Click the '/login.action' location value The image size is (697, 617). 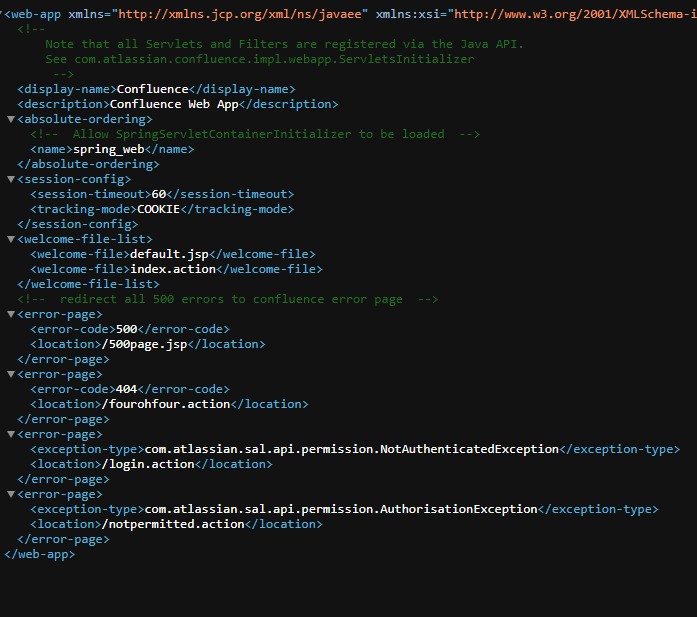[x=148, y=464]
